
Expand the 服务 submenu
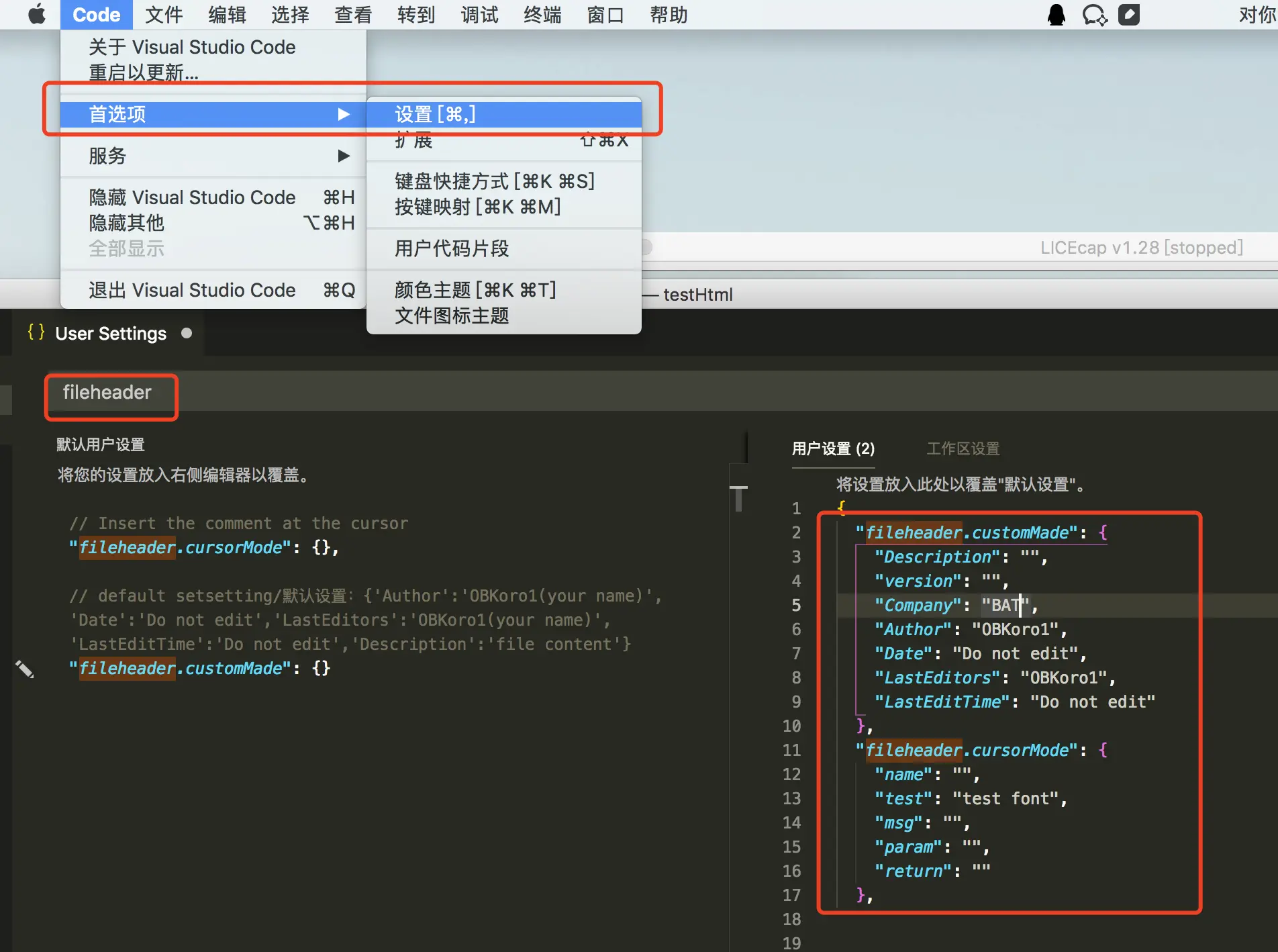click(x=213, y=156)
